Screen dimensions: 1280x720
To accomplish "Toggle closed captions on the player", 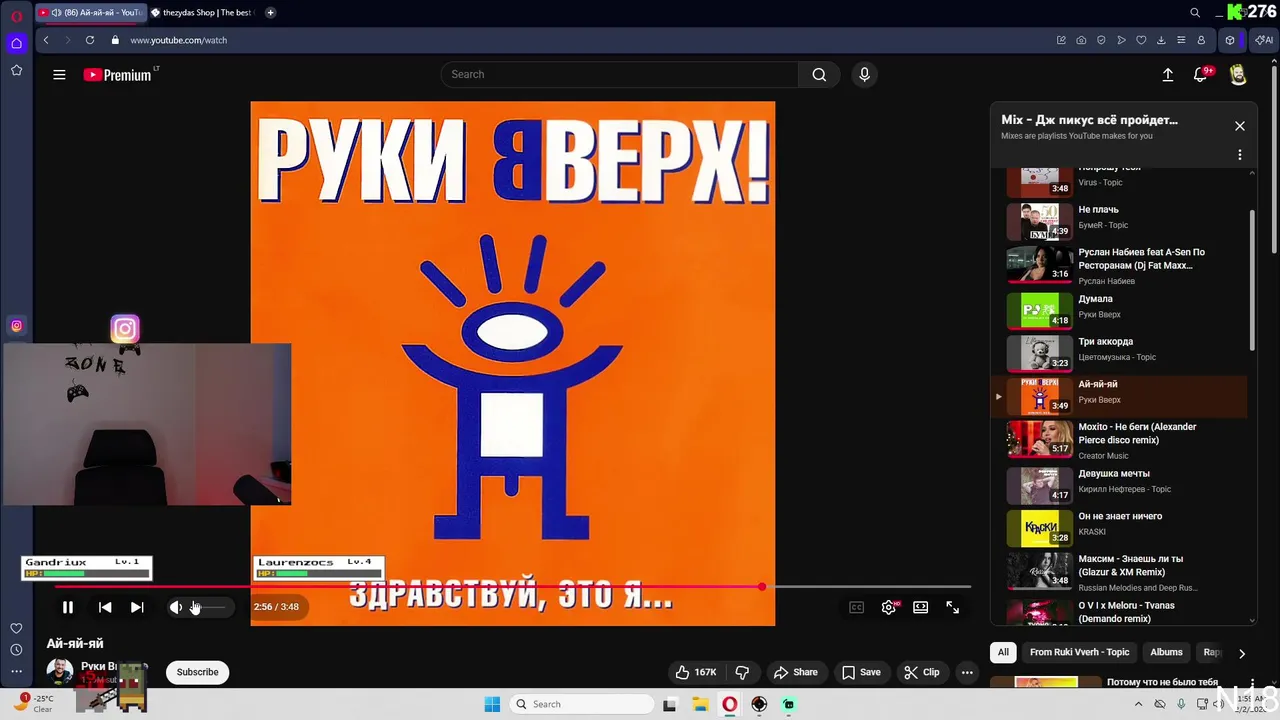I will tap(857, 607).
